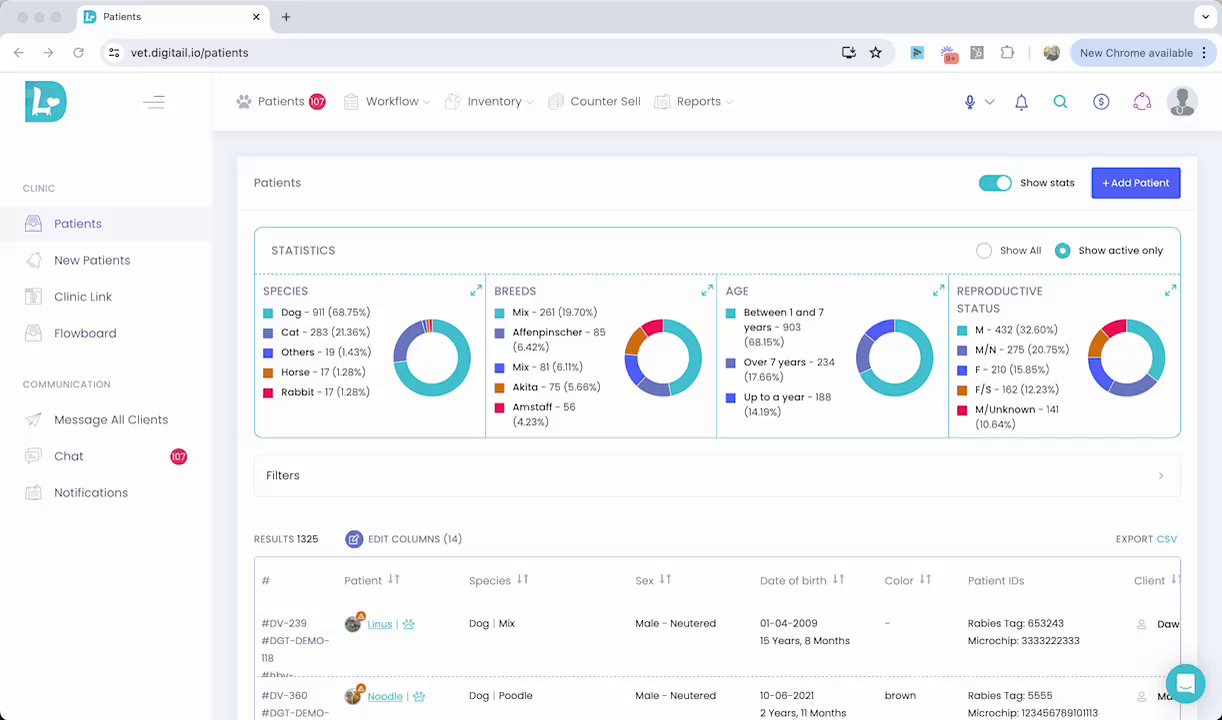Image resolution: width=1222 pixels, height=720 pixels.
Task: Click the Dog teal color legend swatch
Action: [268, 313]
